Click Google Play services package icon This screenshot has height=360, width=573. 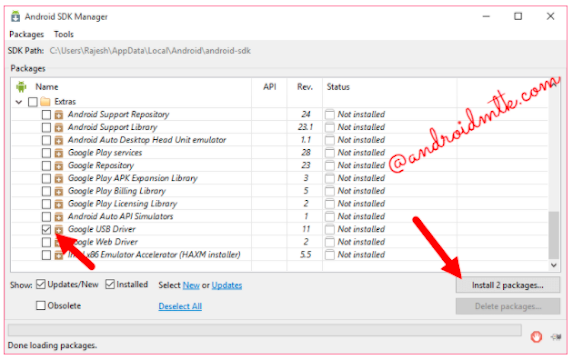(x=58, y=153)
